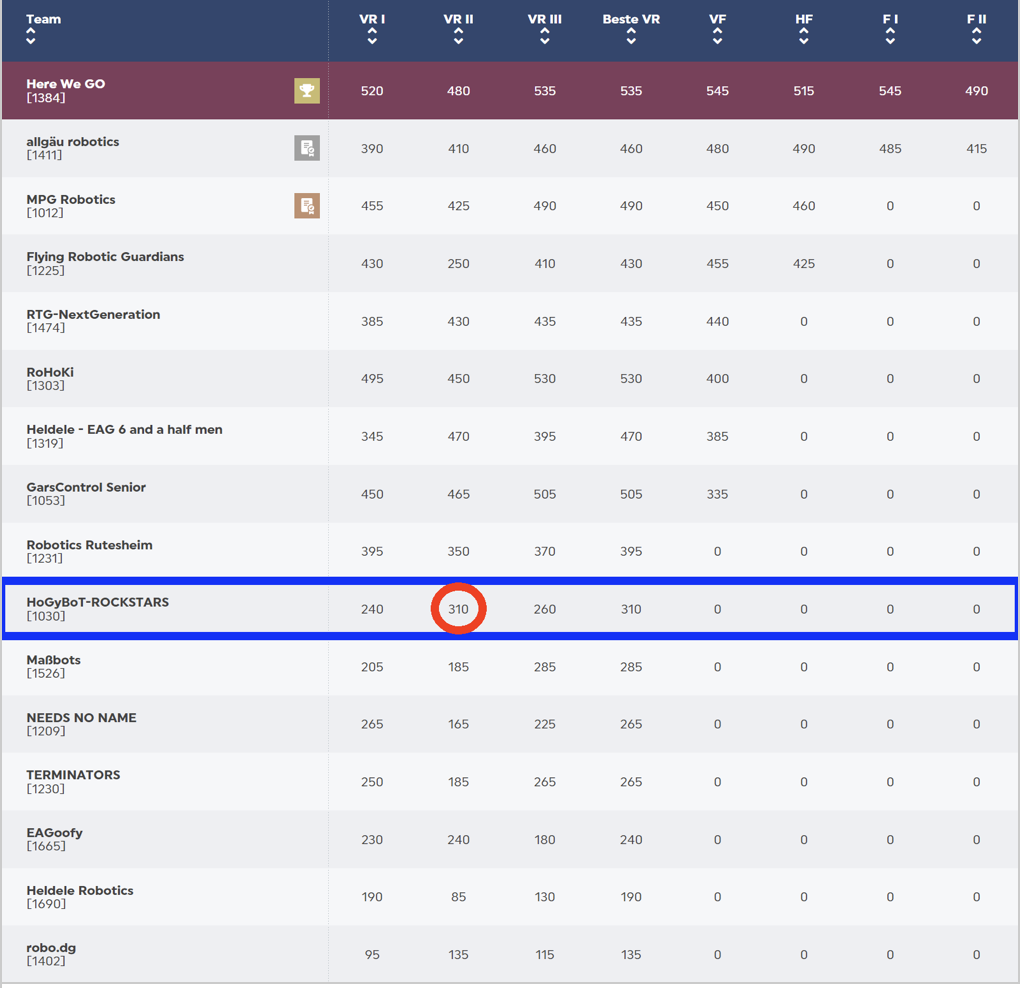This screenshot has height=988, width=1024.
Task: Click the bronze certificate icon for MPG Robotics
Action: (x=307, y=206)
